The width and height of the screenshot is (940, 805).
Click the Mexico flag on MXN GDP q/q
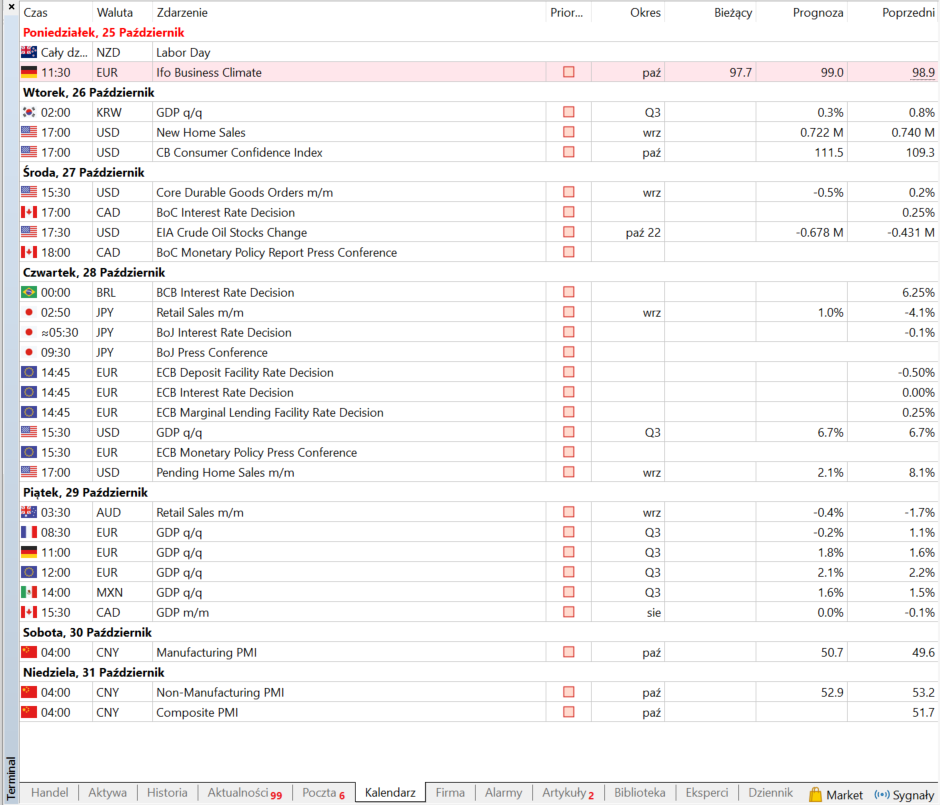(x=29, y=592)
